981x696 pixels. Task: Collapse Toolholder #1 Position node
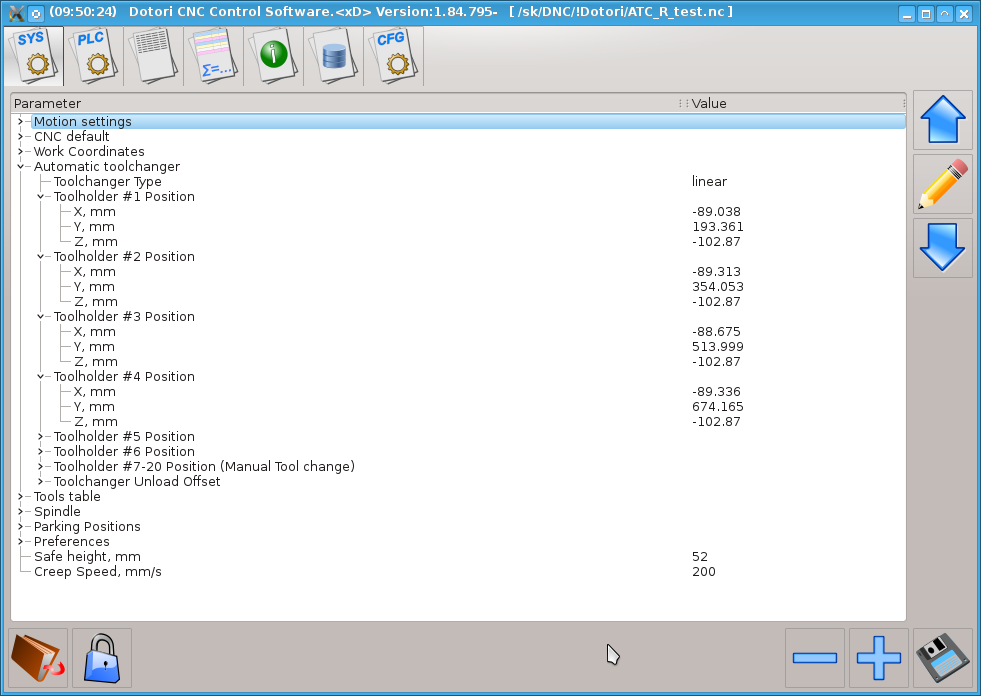pos(41,197)
